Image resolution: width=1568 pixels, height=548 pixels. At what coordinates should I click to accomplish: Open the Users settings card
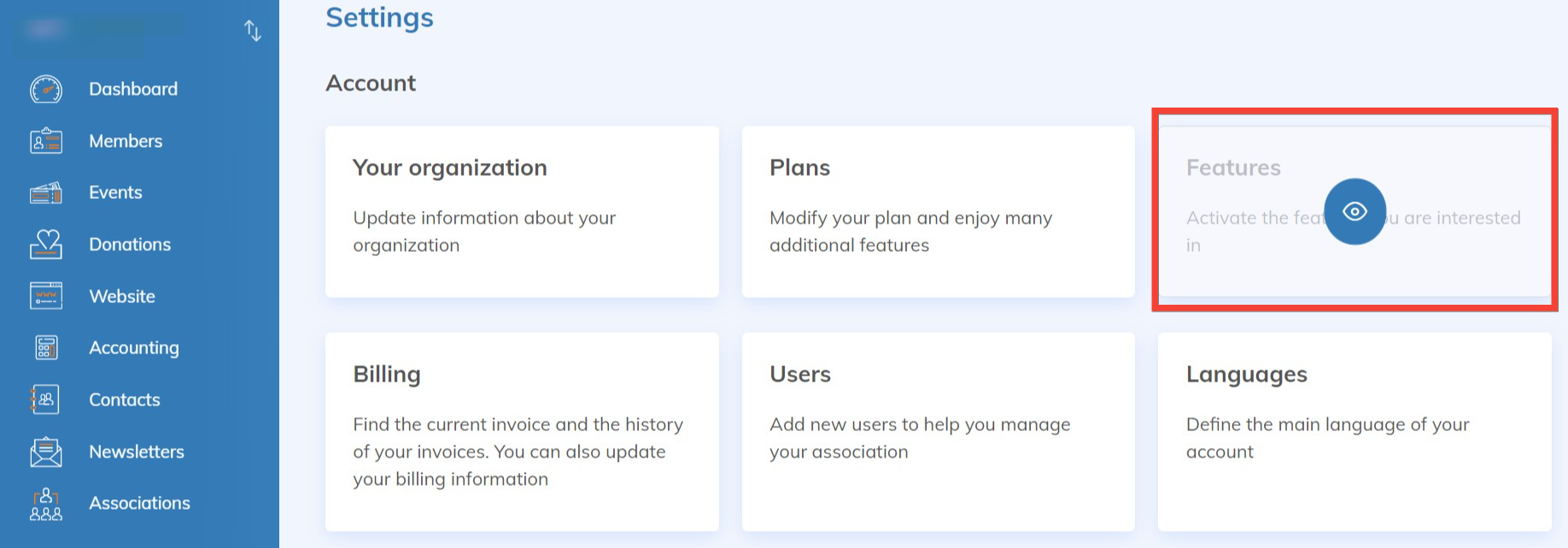tap(938, 431)
